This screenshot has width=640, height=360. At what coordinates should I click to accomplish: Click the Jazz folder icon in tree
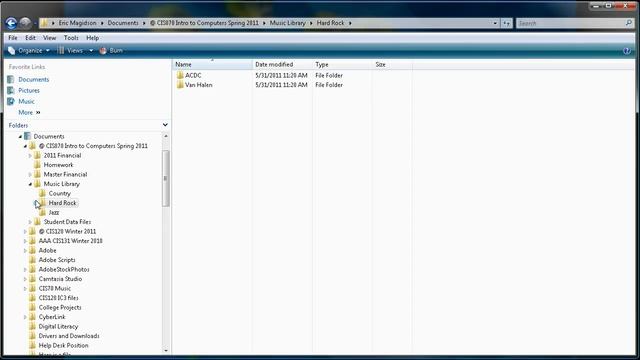point(42,212)
